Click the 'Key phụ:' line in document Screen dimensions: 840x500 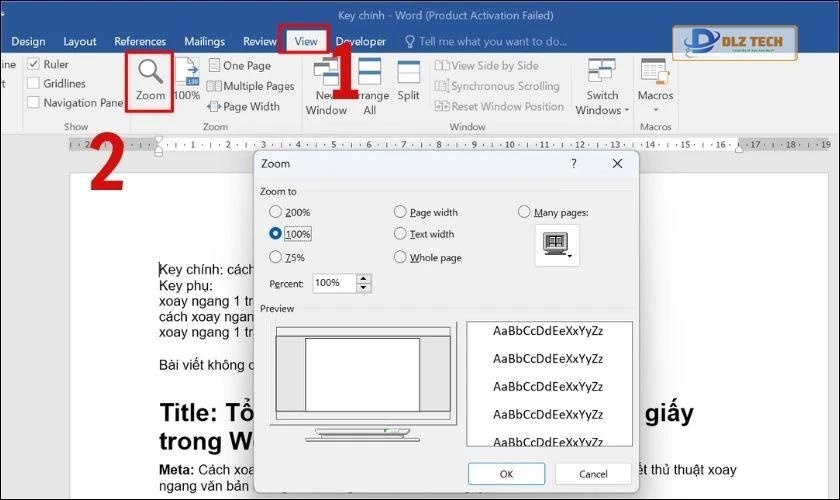pyautogui.click(x=186, y=285)
